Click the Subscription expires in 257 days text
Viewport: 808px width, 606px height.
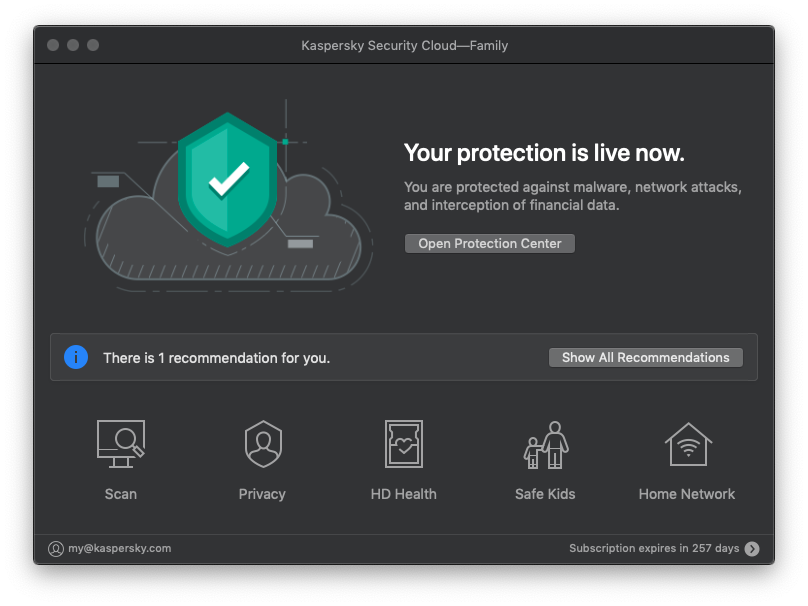click(x=654, y=548)
